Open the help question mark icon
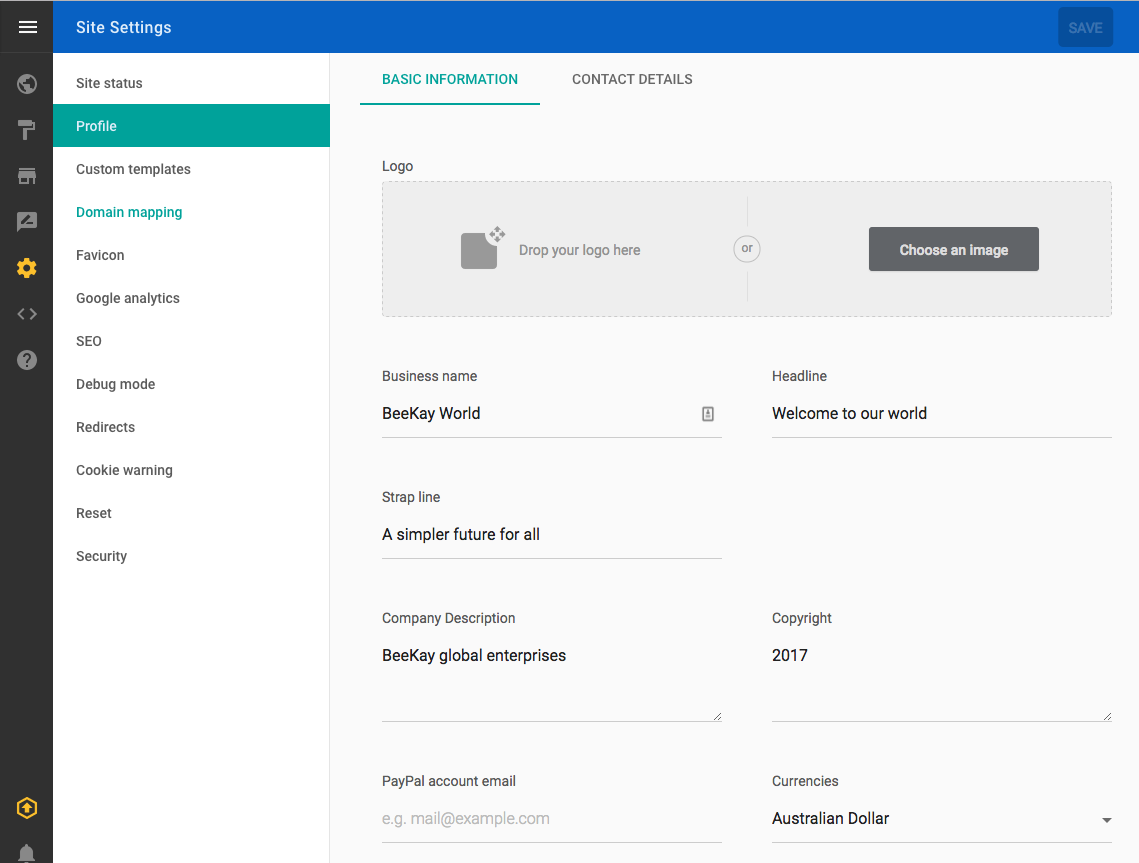 (x=27, y=360)
